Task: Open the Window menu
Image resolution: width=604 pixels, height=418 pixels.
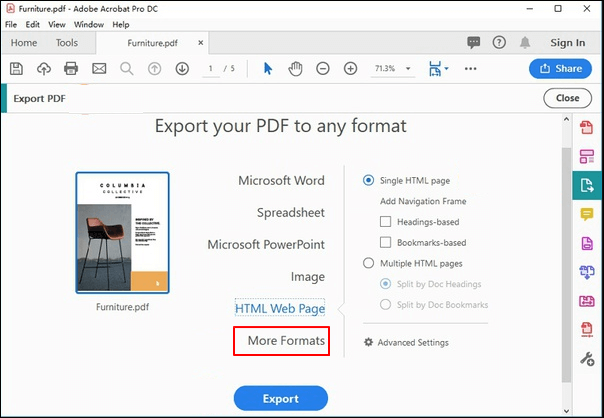Action: tap(89, 25)
